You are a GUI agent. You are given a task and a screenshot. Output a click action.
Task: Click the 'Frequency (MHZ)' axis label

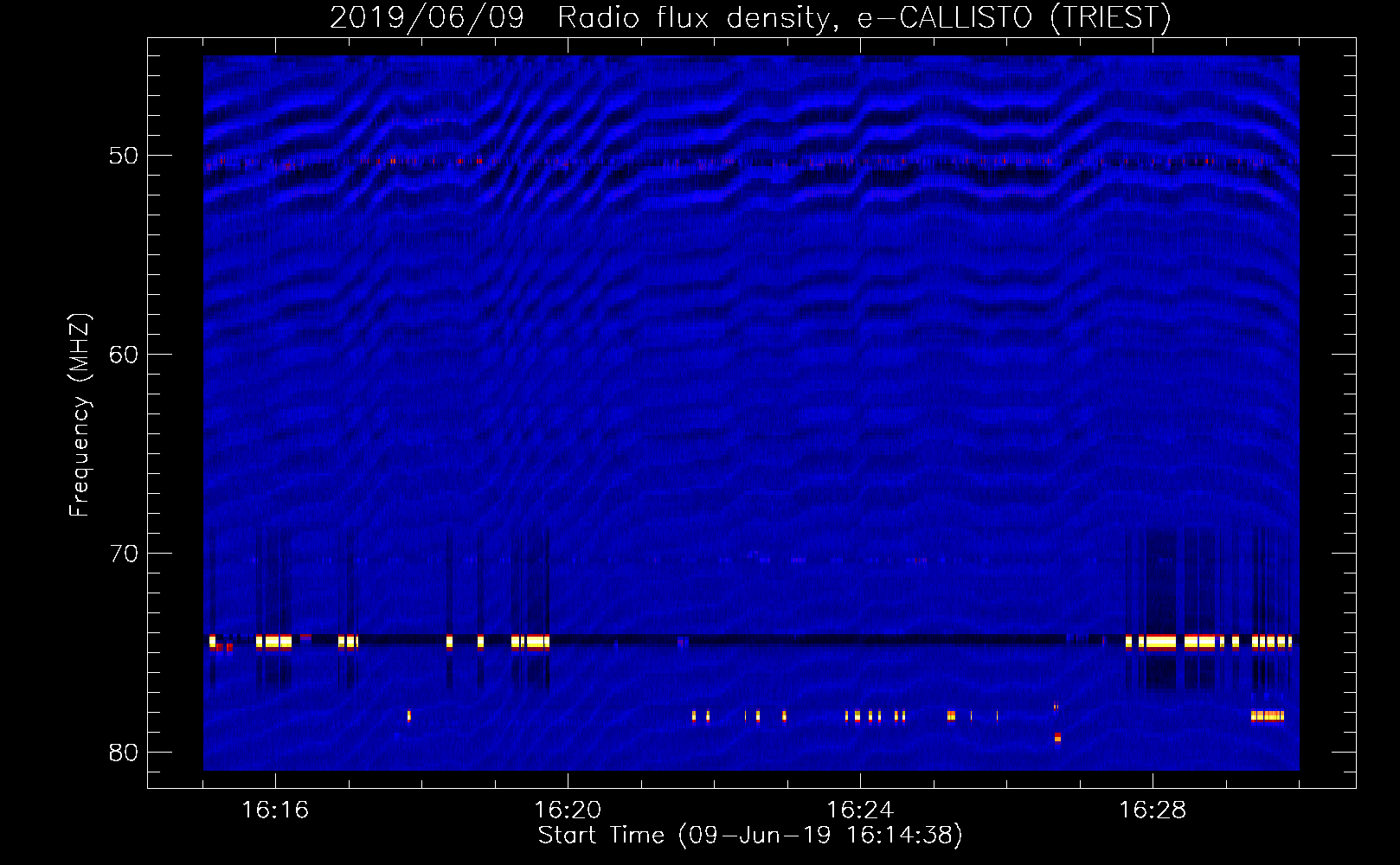pyautogui.click(x=80, y=415)
